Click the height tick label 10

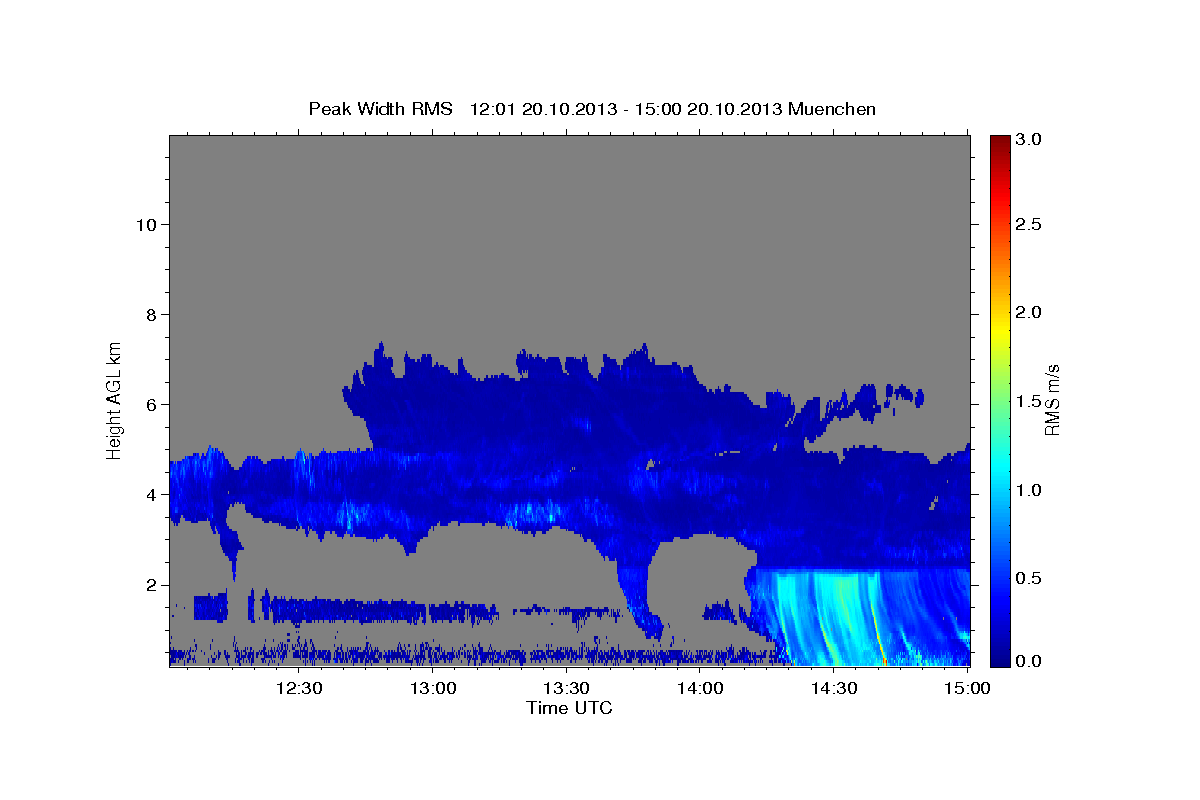tap(145, 224)
